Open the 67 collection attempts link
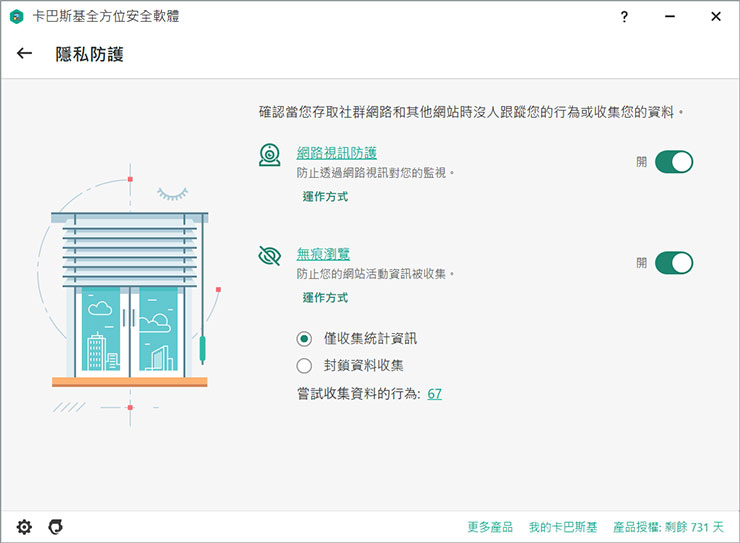 coord(435,393)
